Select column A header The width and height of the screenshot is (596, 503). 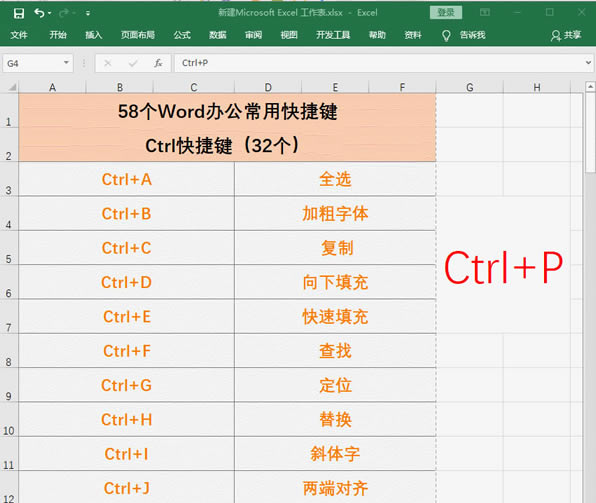coord(52,87)
